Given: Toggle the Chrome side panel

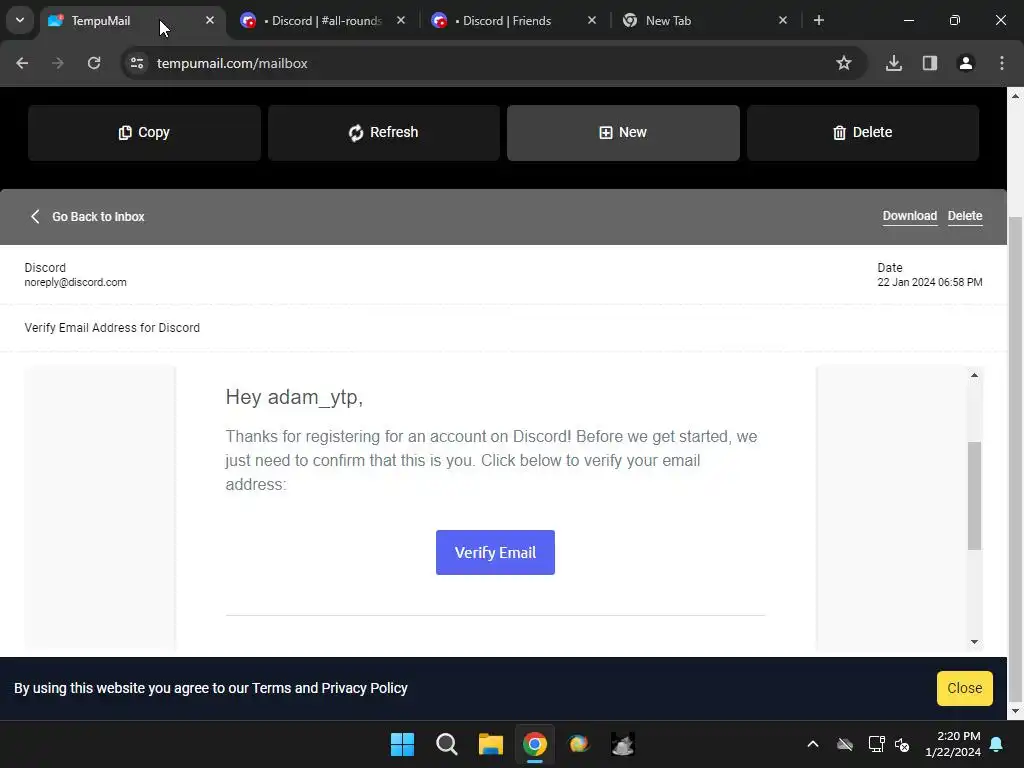Looking at the screenshot, I should coord(930,63).
